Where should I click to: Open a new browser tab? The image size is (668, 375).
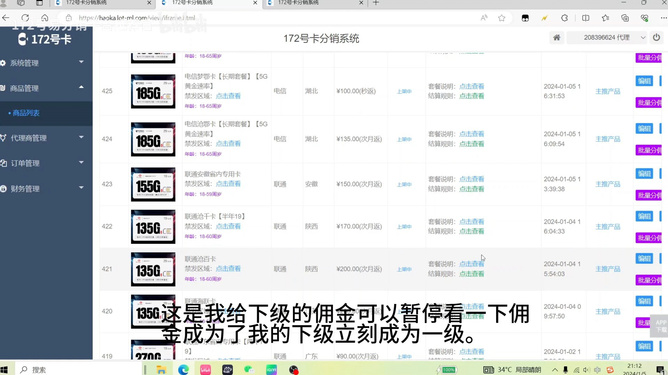[376, 3]
